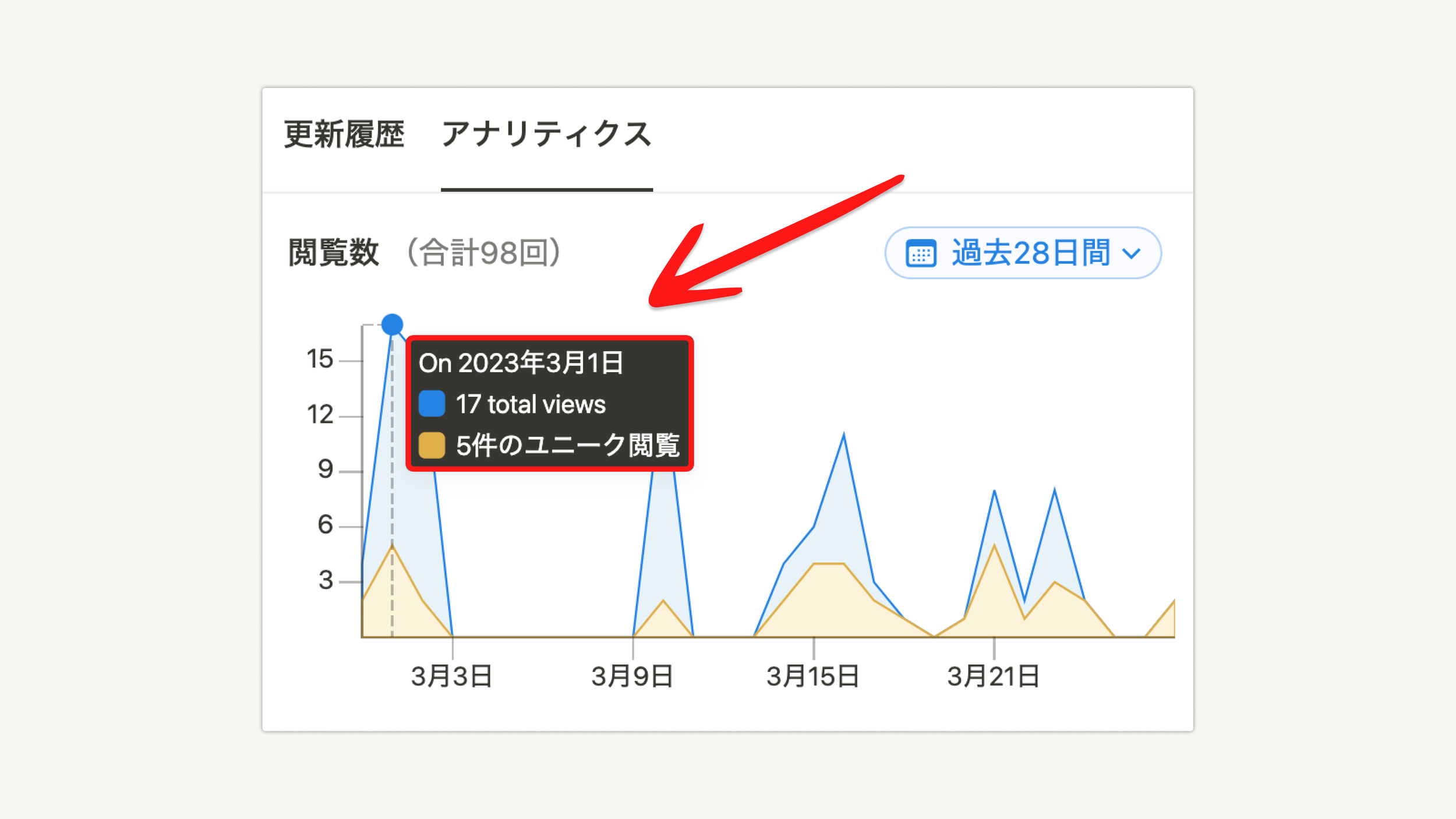Click the 閲覧数 heading text
1456x819 pixels.
tap(334, 253)
